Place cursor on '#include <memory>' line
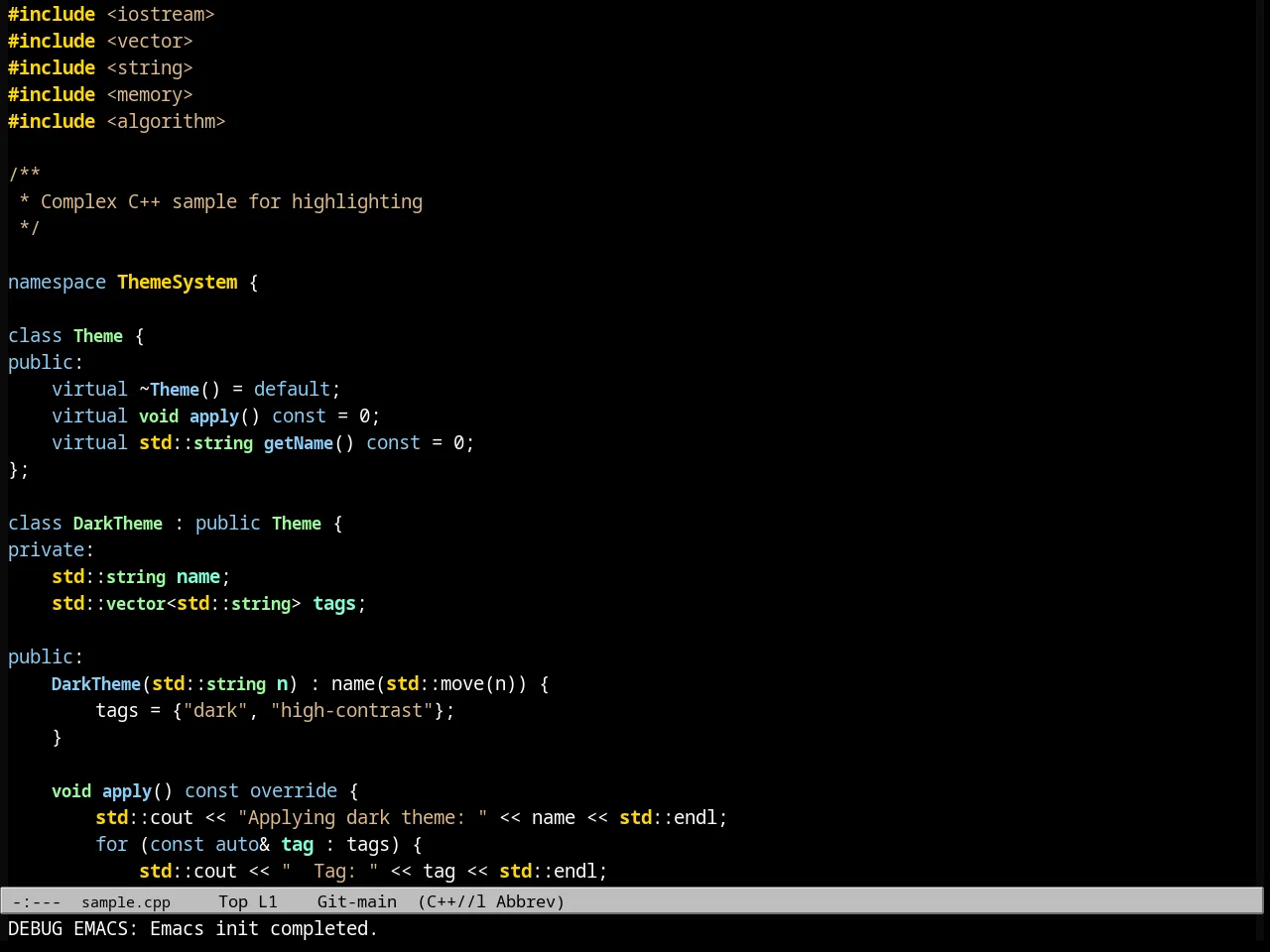 tap(100, 94)
